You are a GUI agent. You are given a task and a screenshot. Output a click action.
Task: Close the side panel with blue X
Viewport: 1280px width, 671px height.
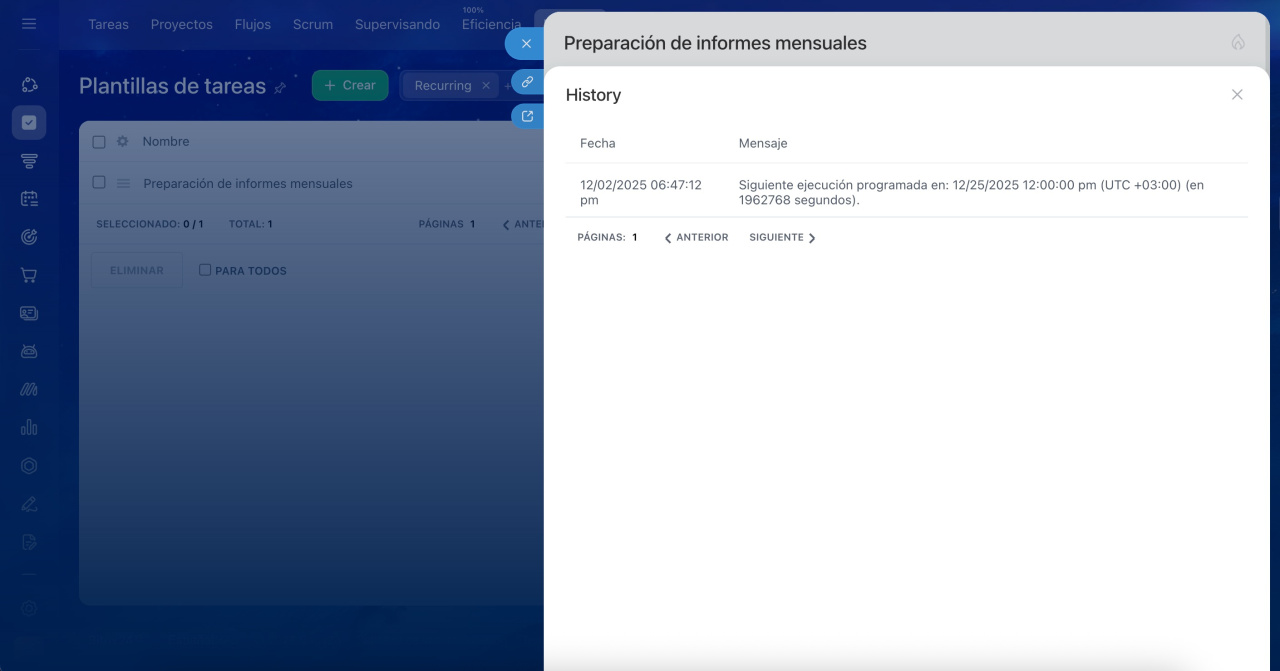pos(526,44)
